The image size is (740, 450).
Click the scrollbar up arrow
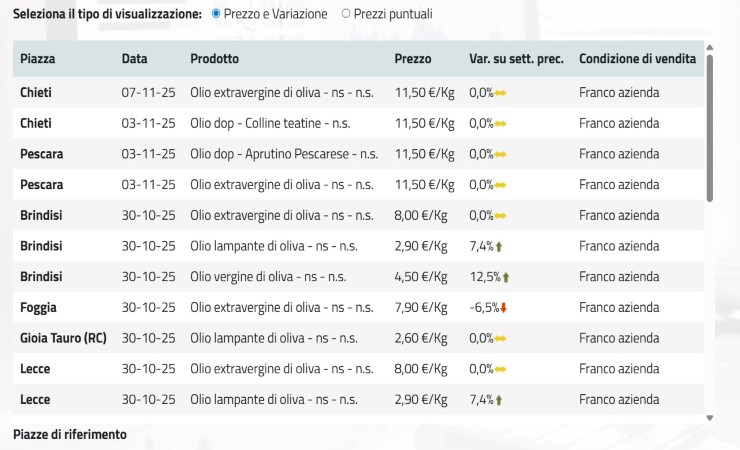point(710,46)
